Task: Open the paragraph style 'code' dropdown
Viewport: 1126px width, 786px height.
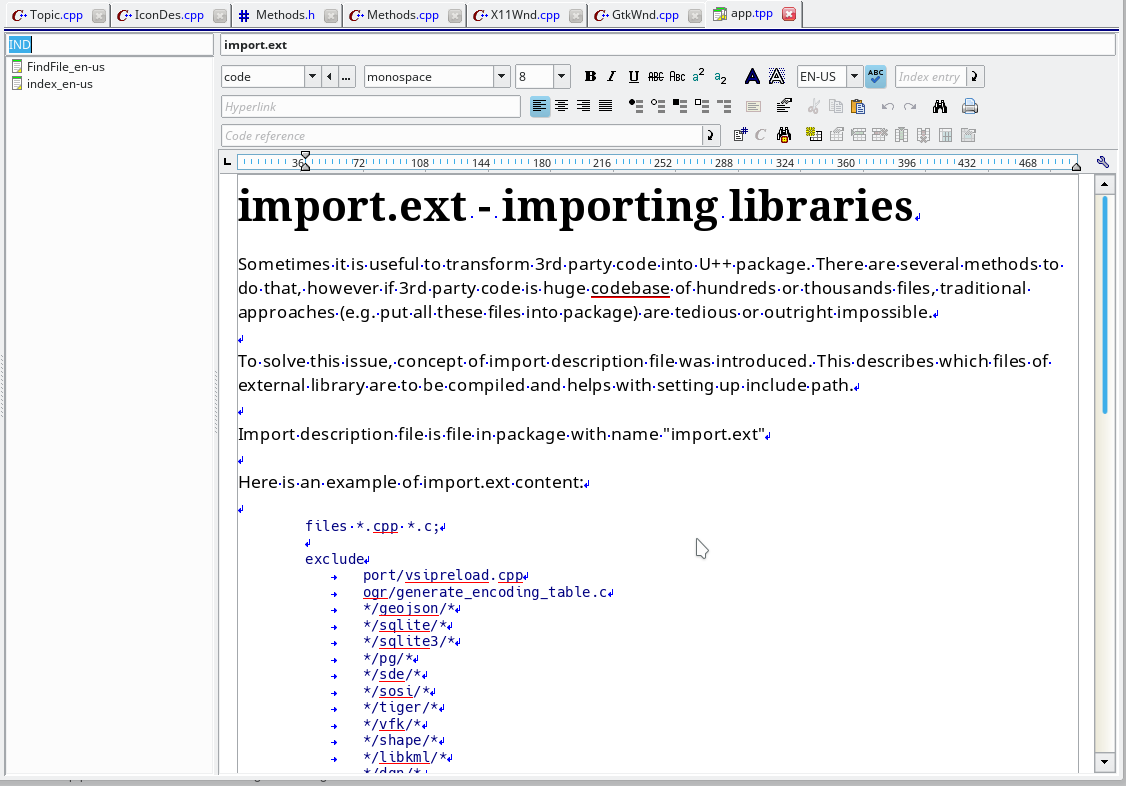Action: click(x=311, y=77)
